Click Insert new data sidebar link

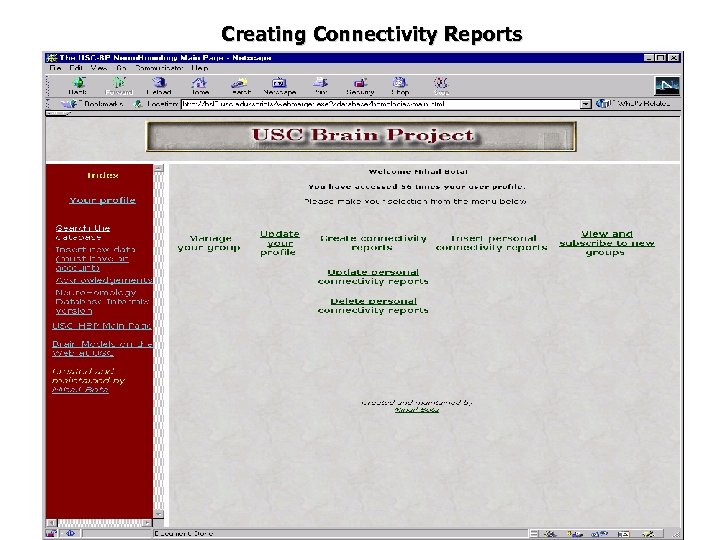[95, 259]
